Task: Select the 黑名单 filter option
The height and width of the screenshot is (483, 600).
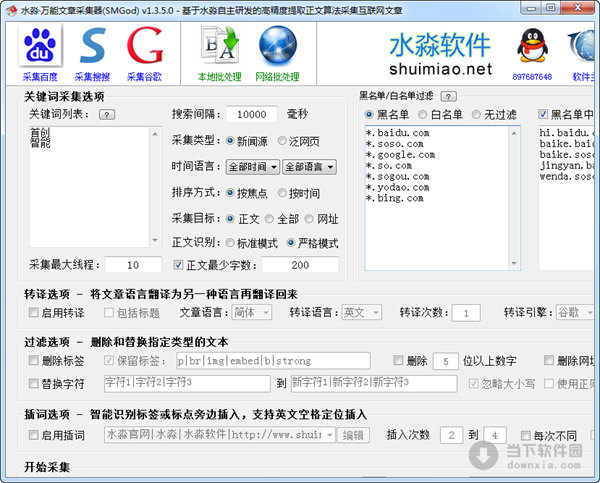Action: [x=369, y=114]
